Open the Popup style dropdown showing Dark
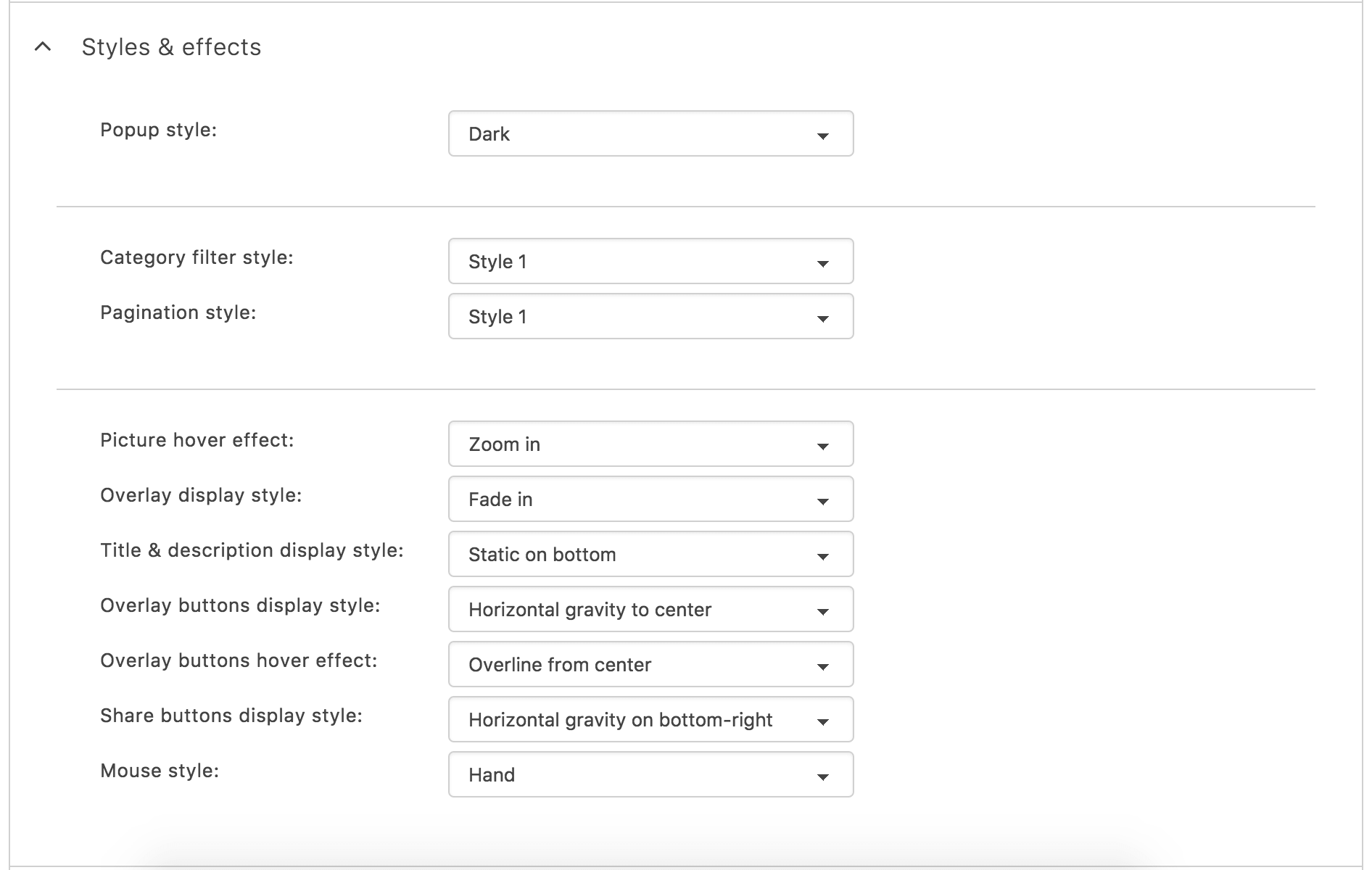Image resolution: width=1372 pixels, height=870 pixels. tap(650, 133)
